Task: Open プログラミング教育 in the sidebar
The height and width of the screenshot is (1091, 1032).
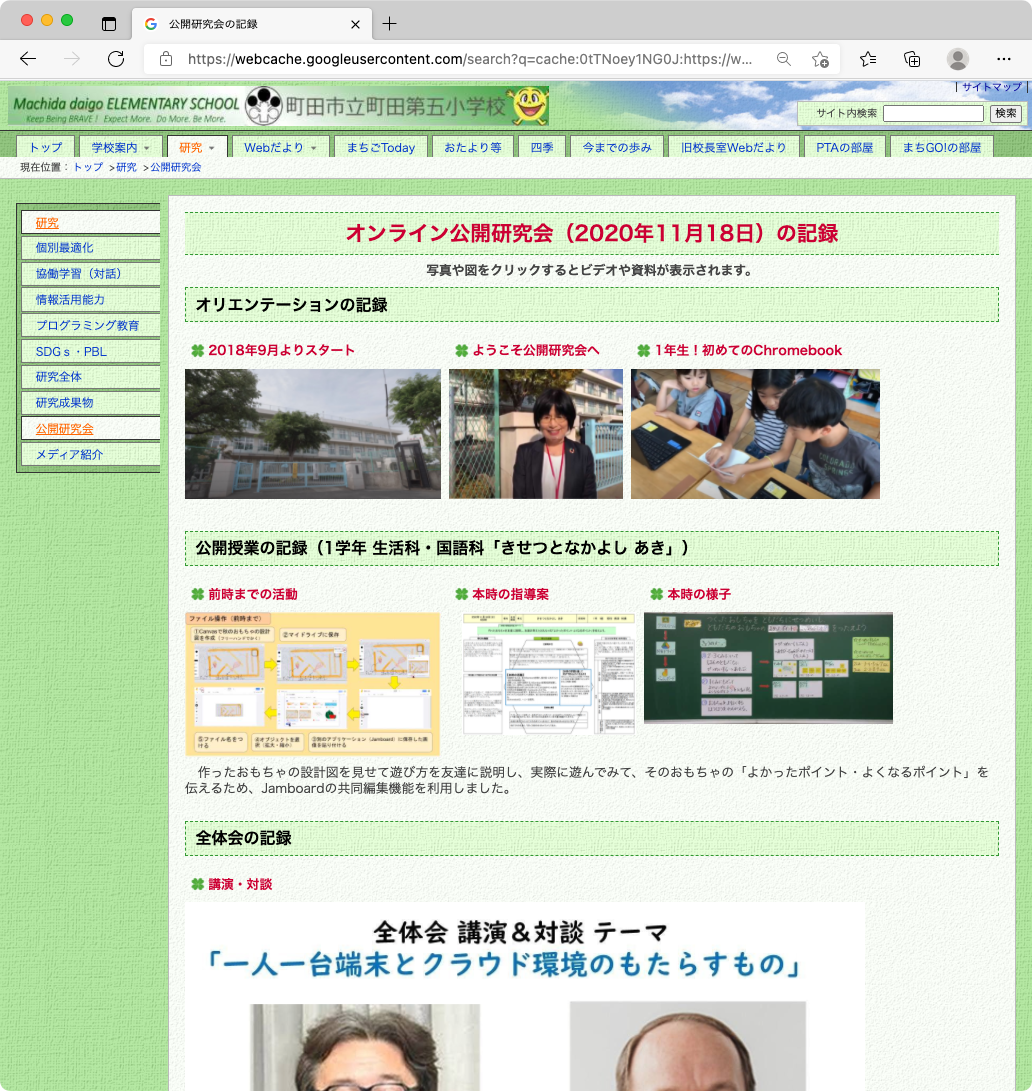Action: tap(90, 325)
